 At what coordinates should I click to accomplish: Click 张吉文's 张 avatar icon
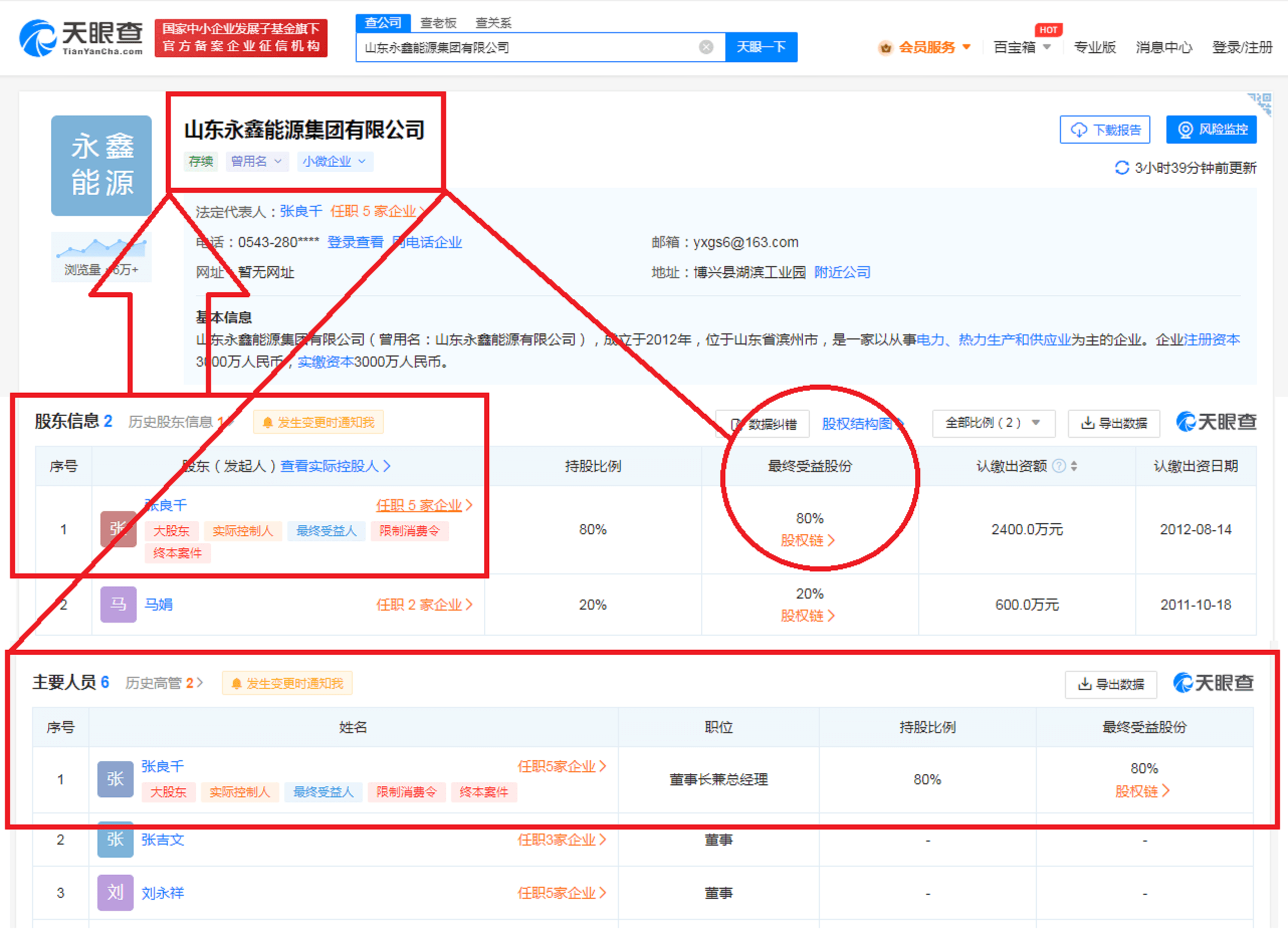click(x=115, y=840)
